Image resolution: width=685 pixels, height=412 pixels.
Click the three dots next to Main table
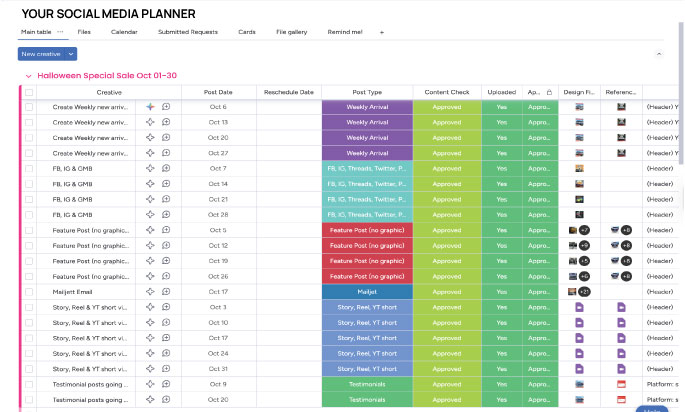point(60,32)
